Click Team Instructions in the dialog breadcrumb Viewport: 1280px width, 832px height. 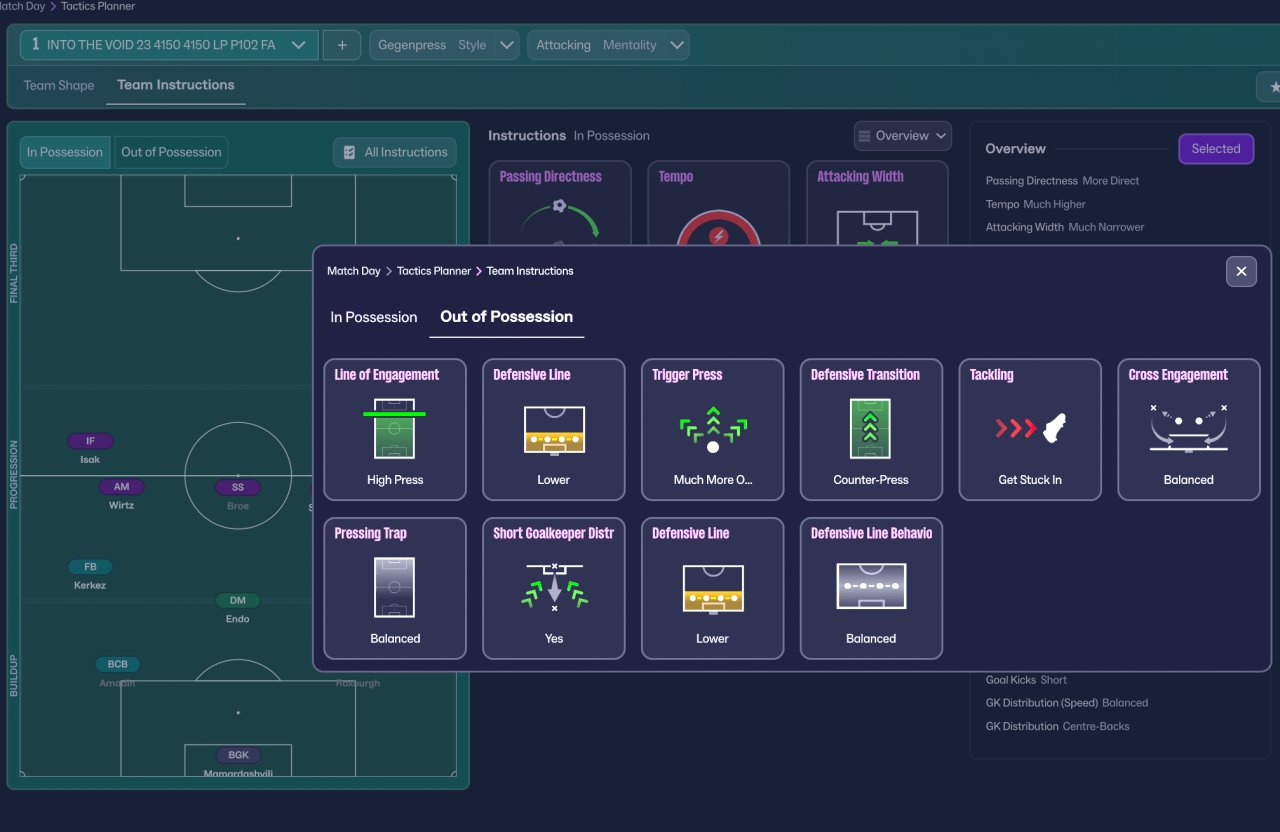(530, 271)
